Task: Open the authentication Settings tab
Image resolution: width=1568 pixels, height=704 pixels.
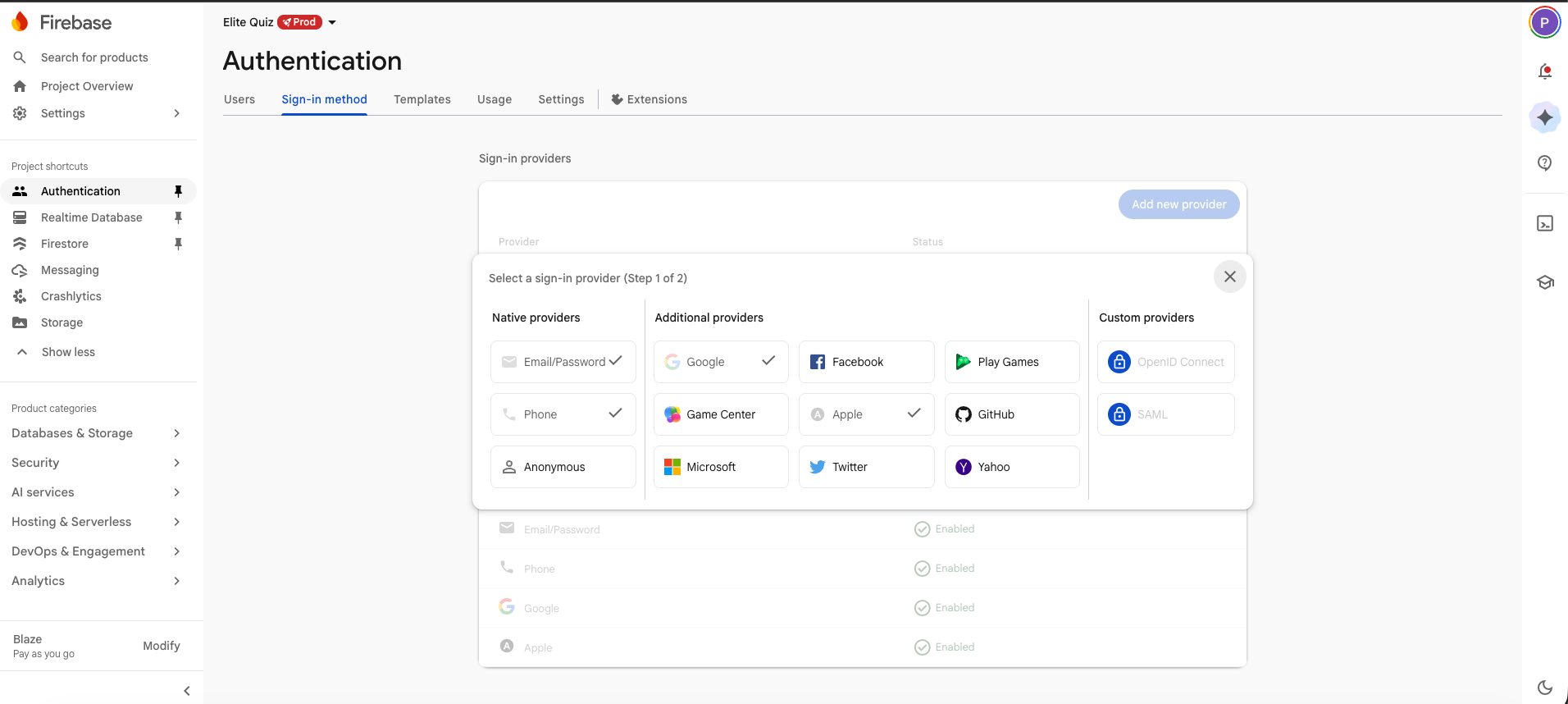Action: tap(561, 99)
